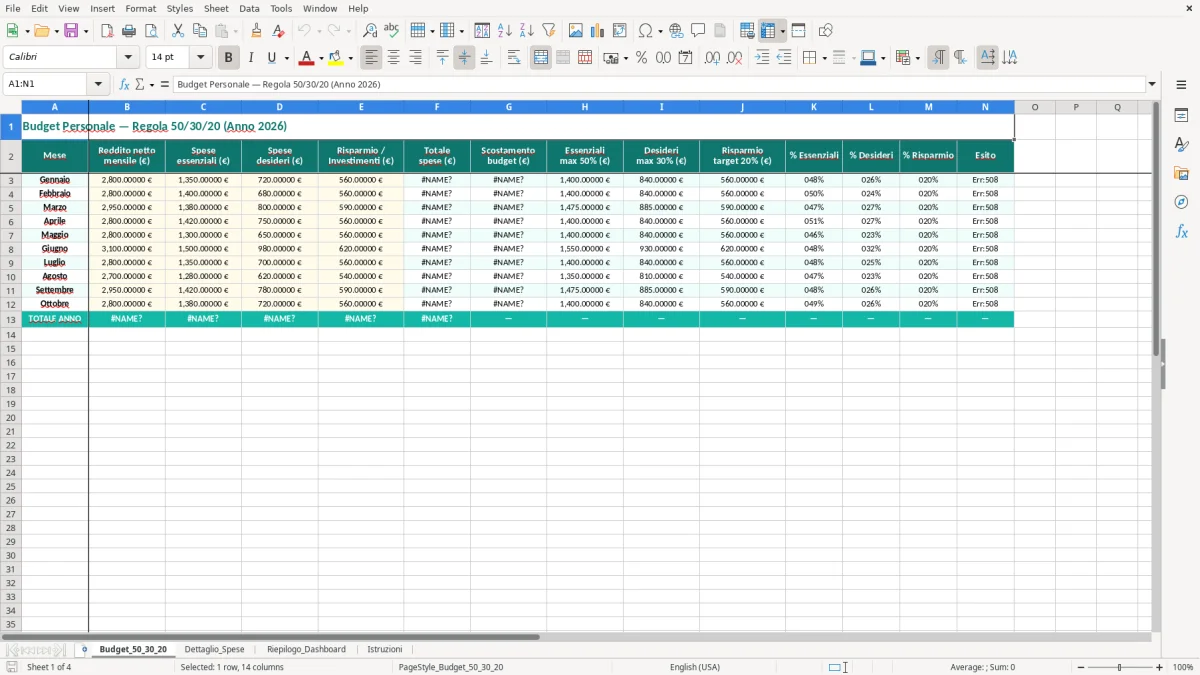
Task: Cut selection with the scissors icon
Action: (x=178, y=31)
